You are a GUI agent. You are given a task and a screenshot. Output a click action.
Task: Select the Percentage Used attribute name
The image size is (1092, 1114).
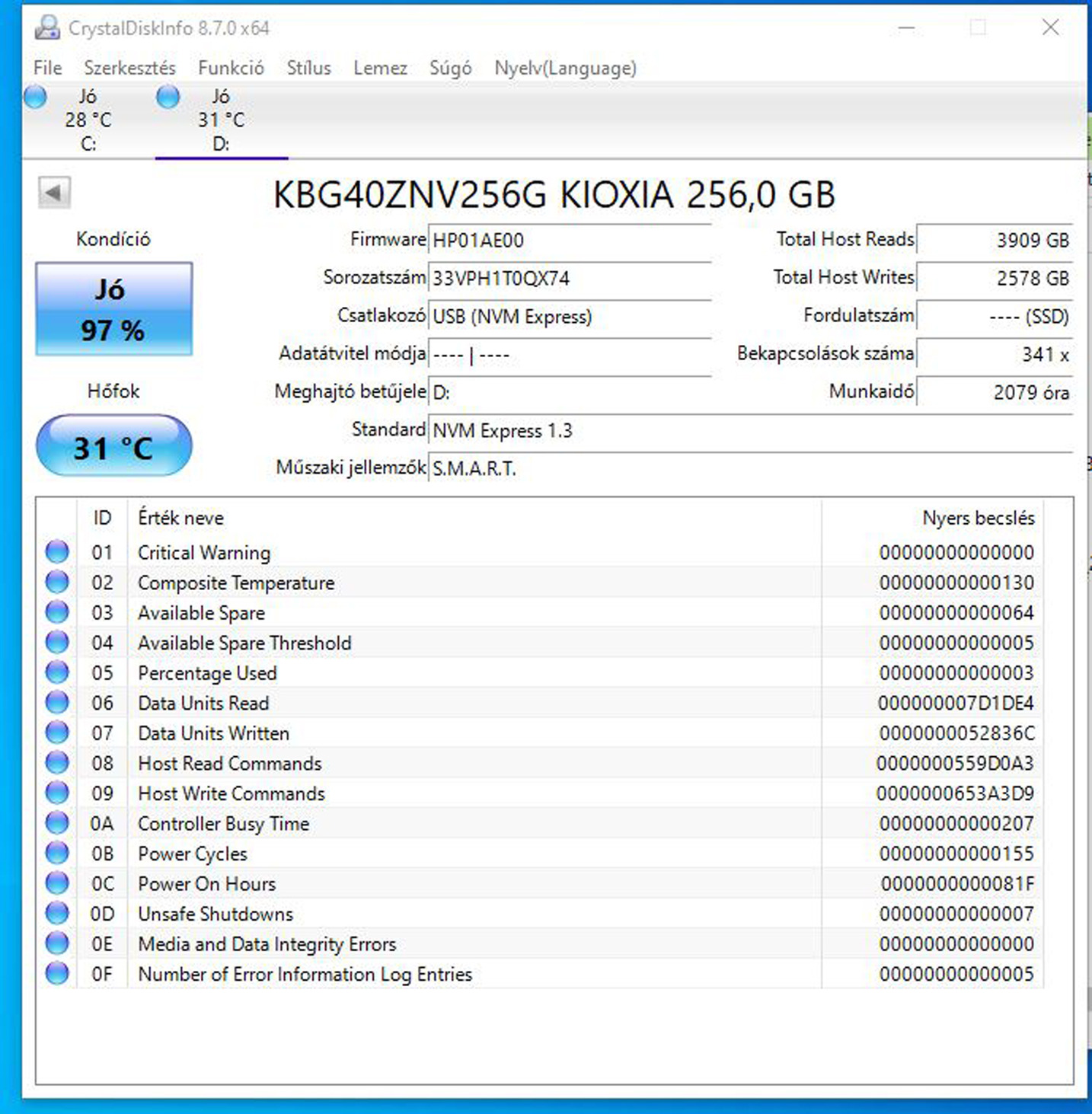tap(207, 674)
